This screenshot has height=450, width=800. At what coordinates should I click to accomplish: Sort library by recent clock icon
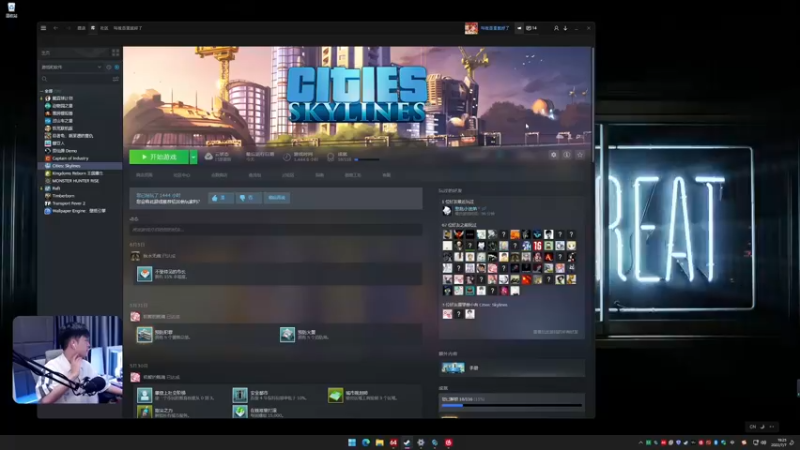tap(109, 67)
